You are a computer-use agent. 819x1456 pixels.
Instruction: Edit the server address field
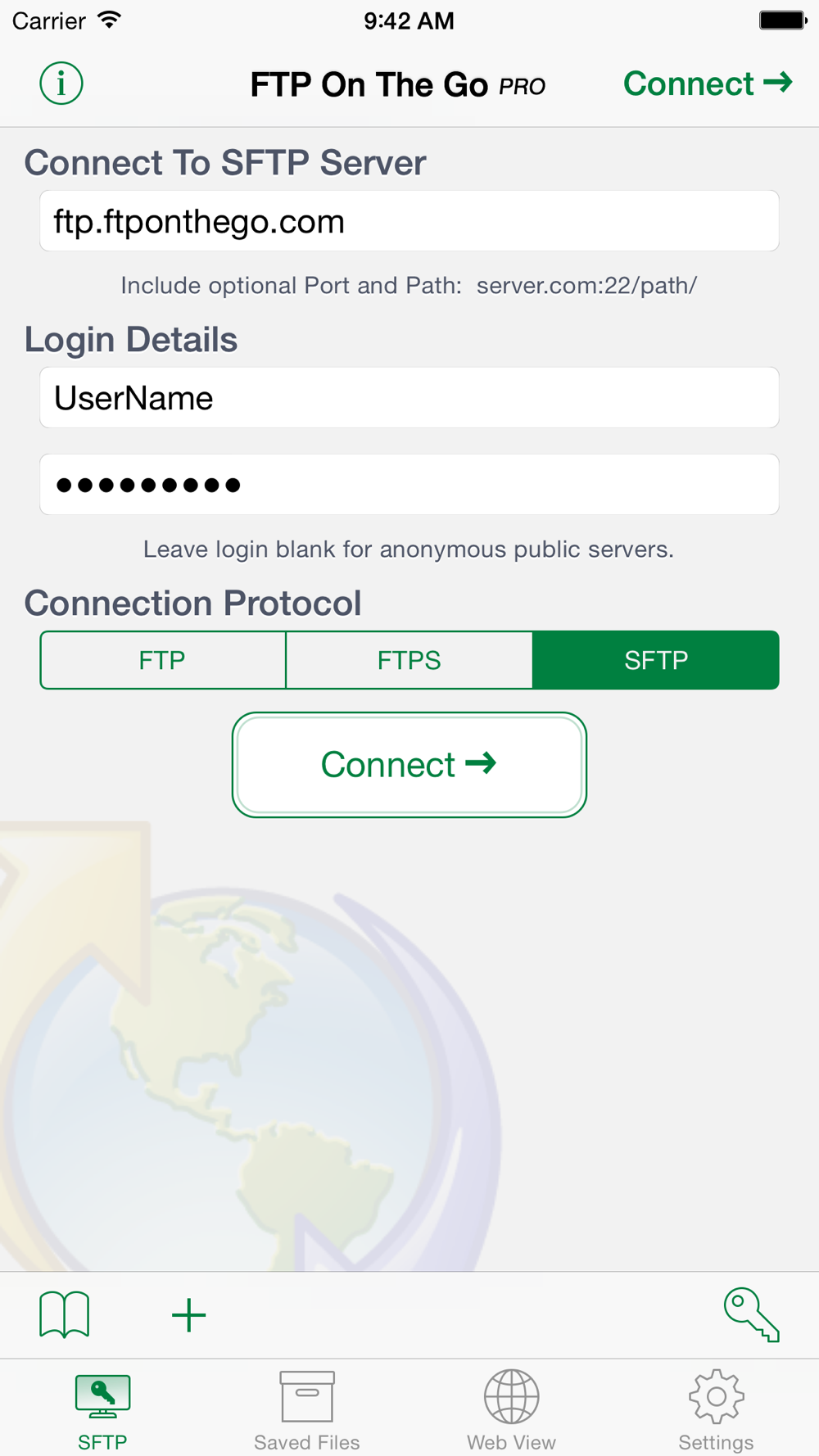(x=409, y=222)
